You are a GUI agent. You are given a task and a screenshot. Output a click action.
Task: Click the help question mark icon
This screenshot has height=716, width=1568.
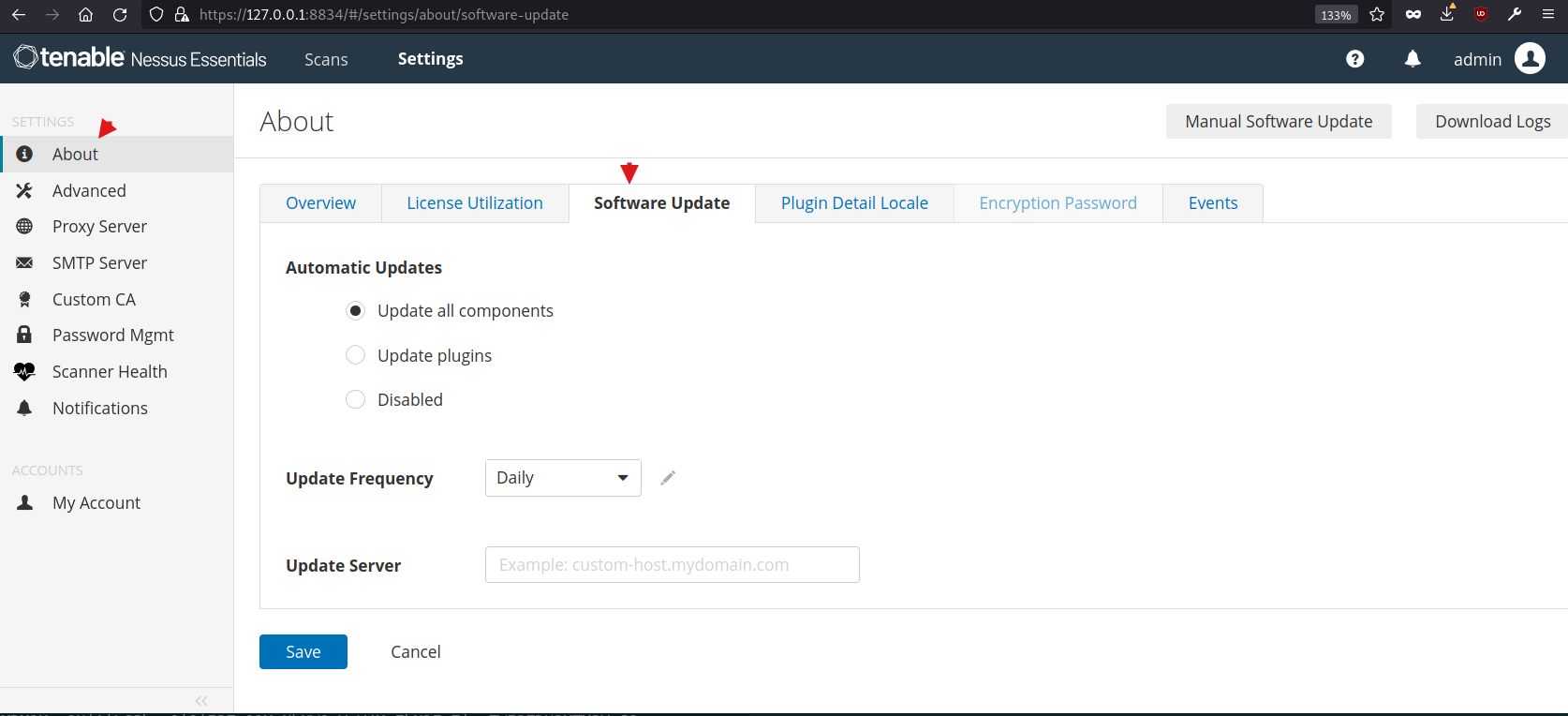pyautogui.click(x=1354, y=59)
